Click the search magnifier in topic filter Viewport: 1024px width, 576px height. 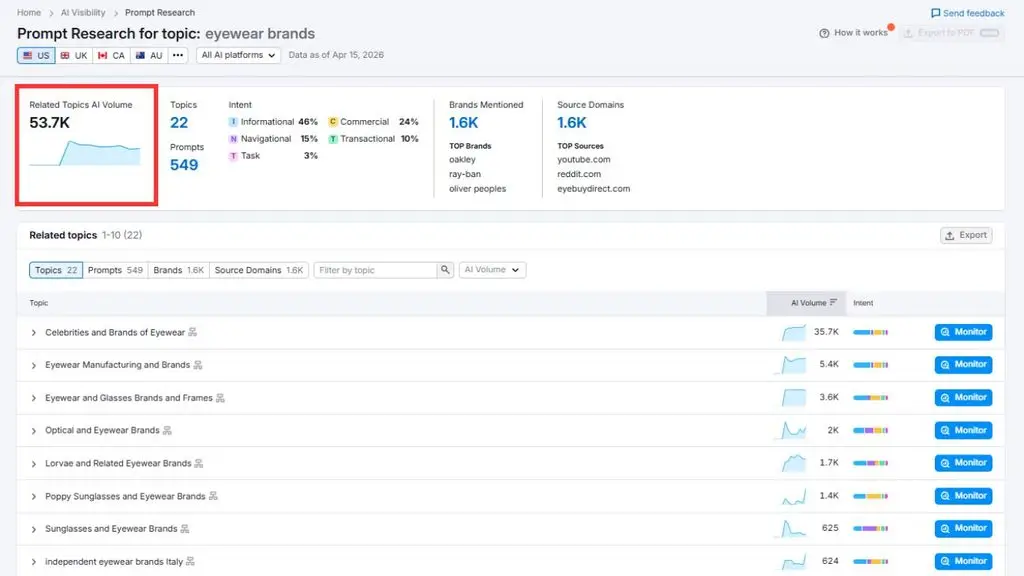coord(445,270)
